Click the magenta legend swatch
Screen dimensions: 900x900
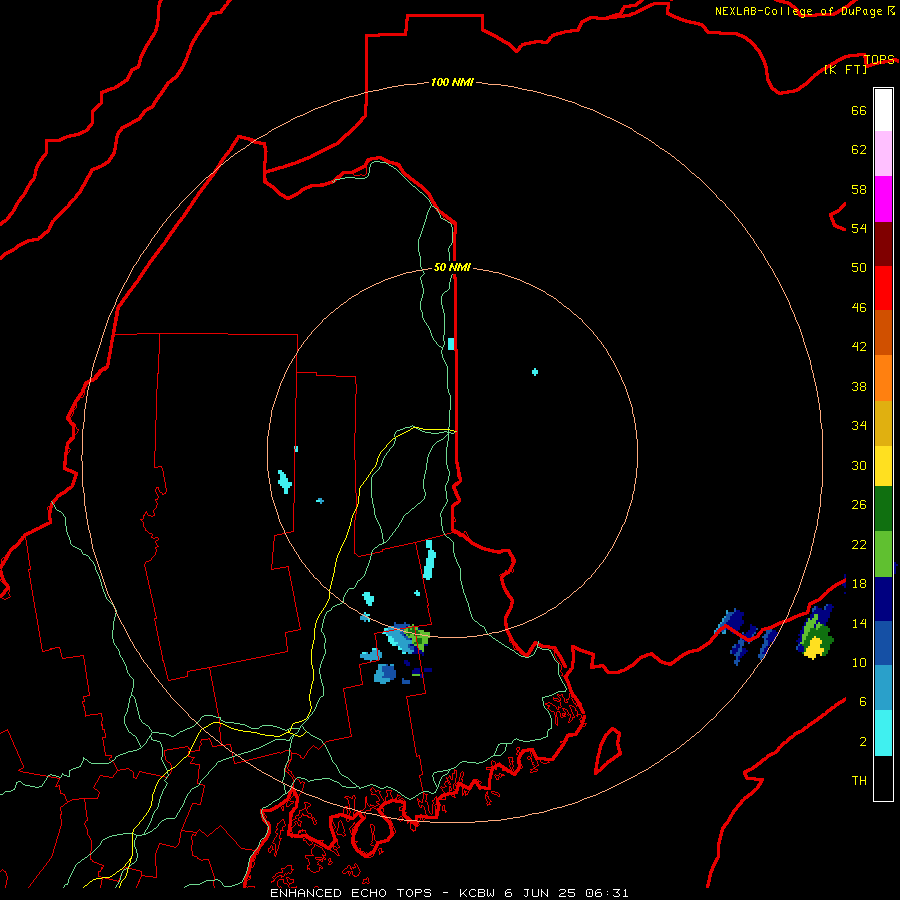(883, 199)
